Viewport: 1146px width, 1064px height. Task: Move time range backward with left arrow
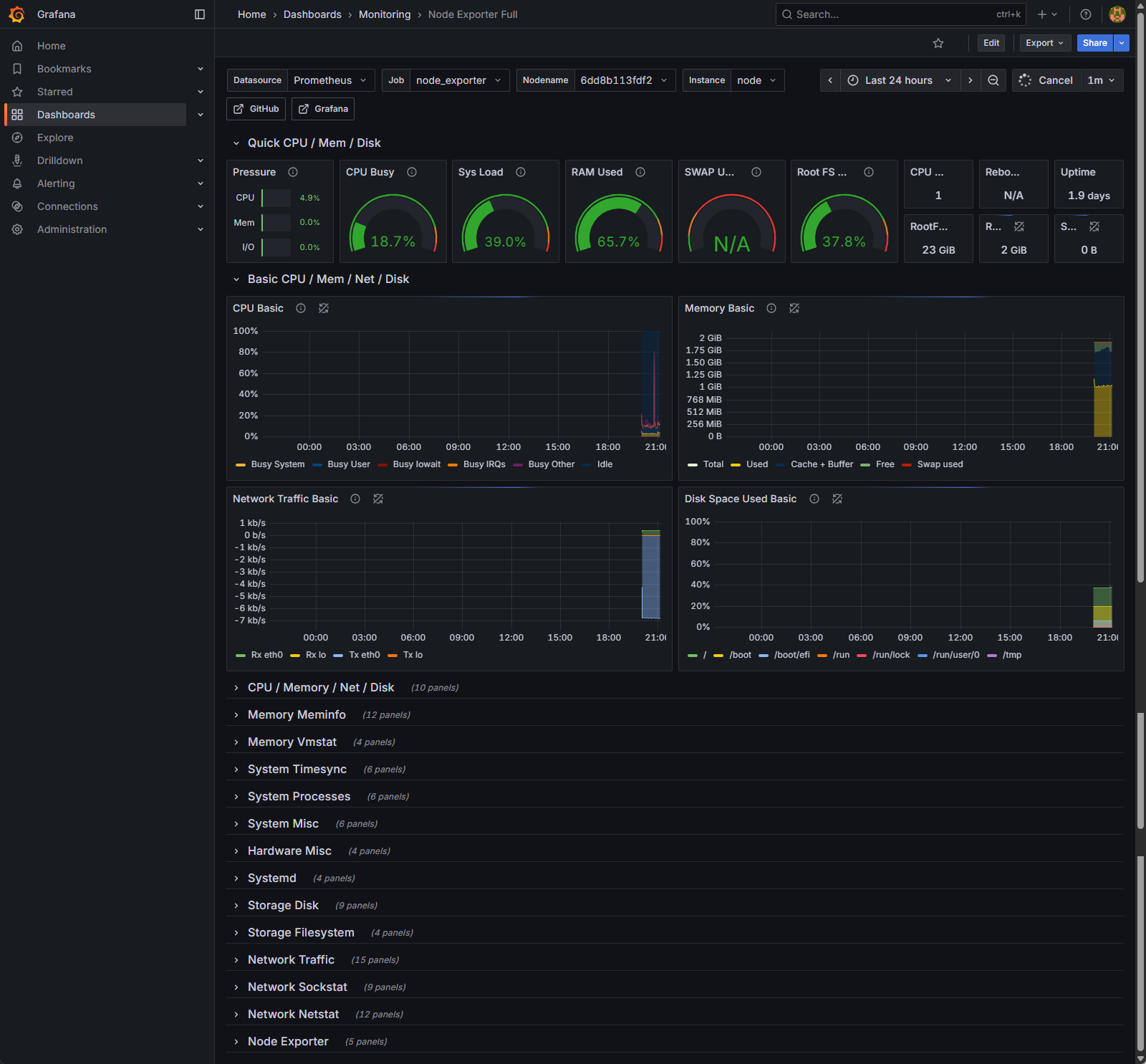pyautogui.click(x=830, y=80)
